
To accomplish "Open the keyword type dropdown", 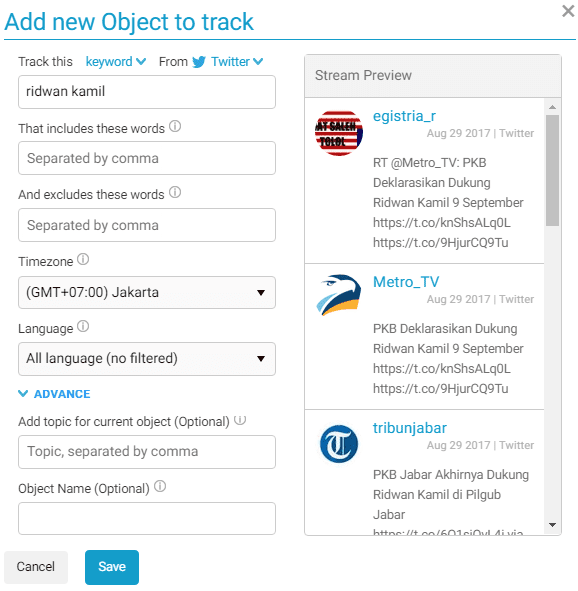I will point(116,61).
